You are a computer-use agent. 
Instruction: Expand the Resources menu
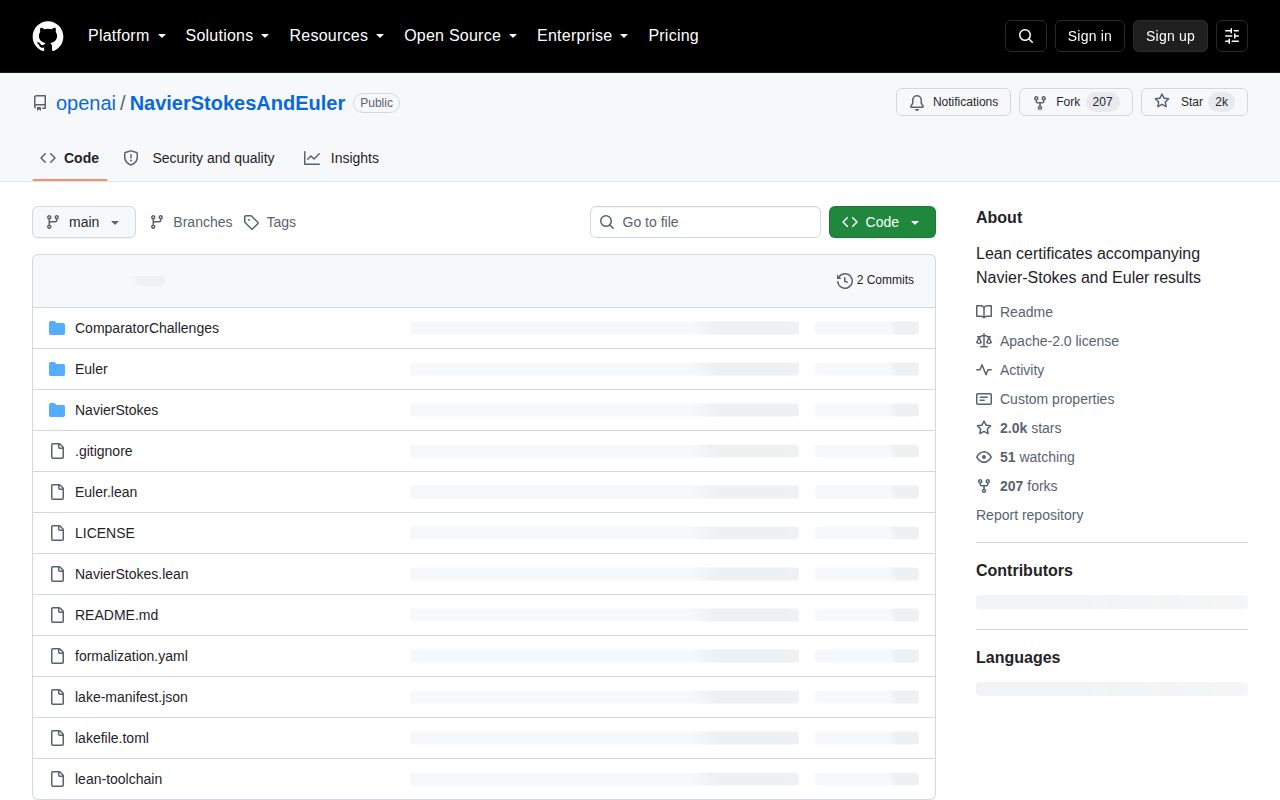coord(337,36)
